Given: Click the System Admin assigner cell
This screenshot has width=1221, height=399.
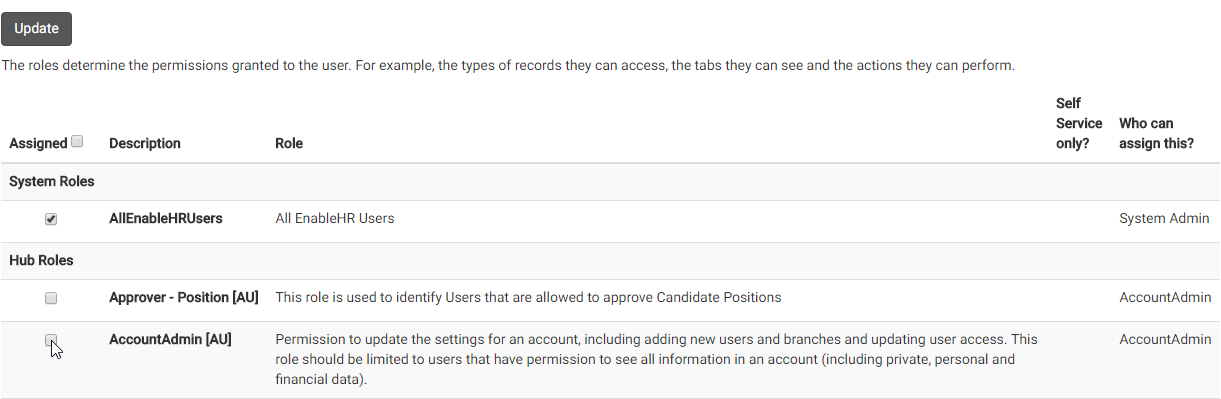Looking at the screenshot, I should click(x=1164, y=218).
